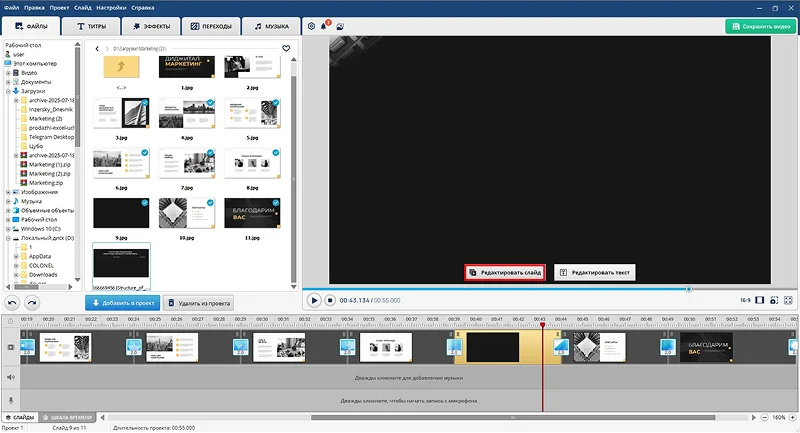The height and width of the screenshot is (433, 800).
Task: Open transition before the БЛАГОДАРИМ ВАС slide
Action: 667,347
